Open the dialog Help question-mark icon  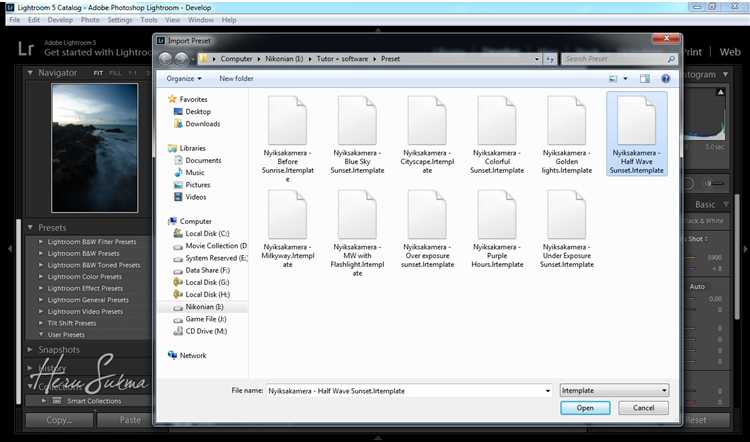point(665,78)
